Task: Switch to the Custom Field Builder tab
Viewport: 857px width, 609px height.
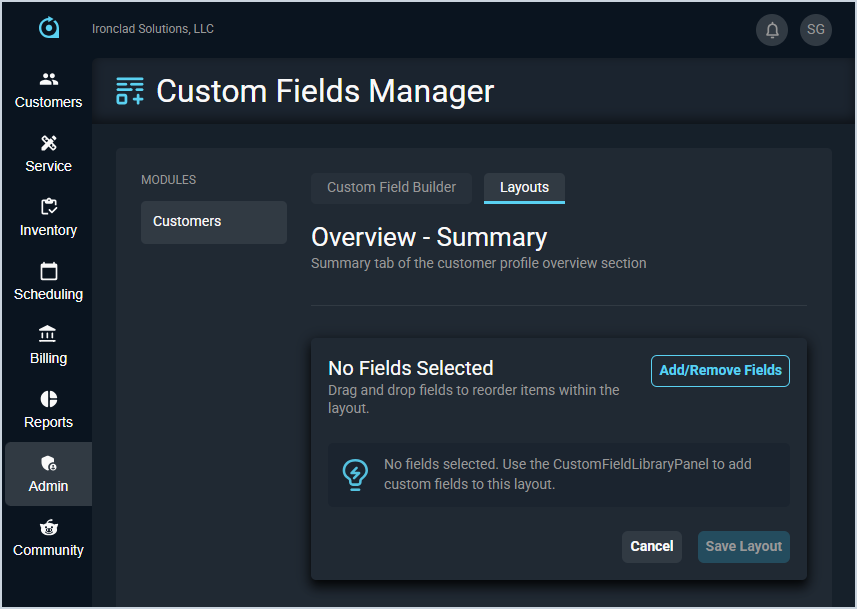Action: [x=391, y=187]
